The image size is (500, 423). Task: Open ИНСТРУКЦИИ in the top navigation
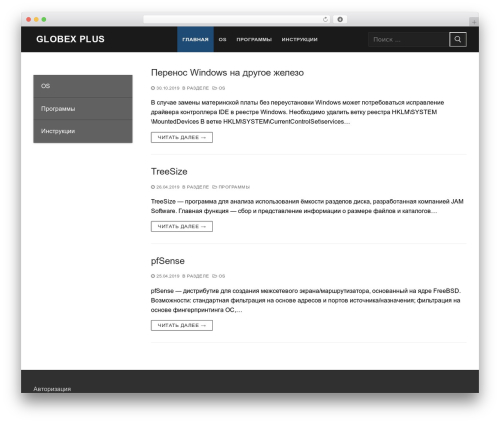pyautogui.click(x=299, y=39)
